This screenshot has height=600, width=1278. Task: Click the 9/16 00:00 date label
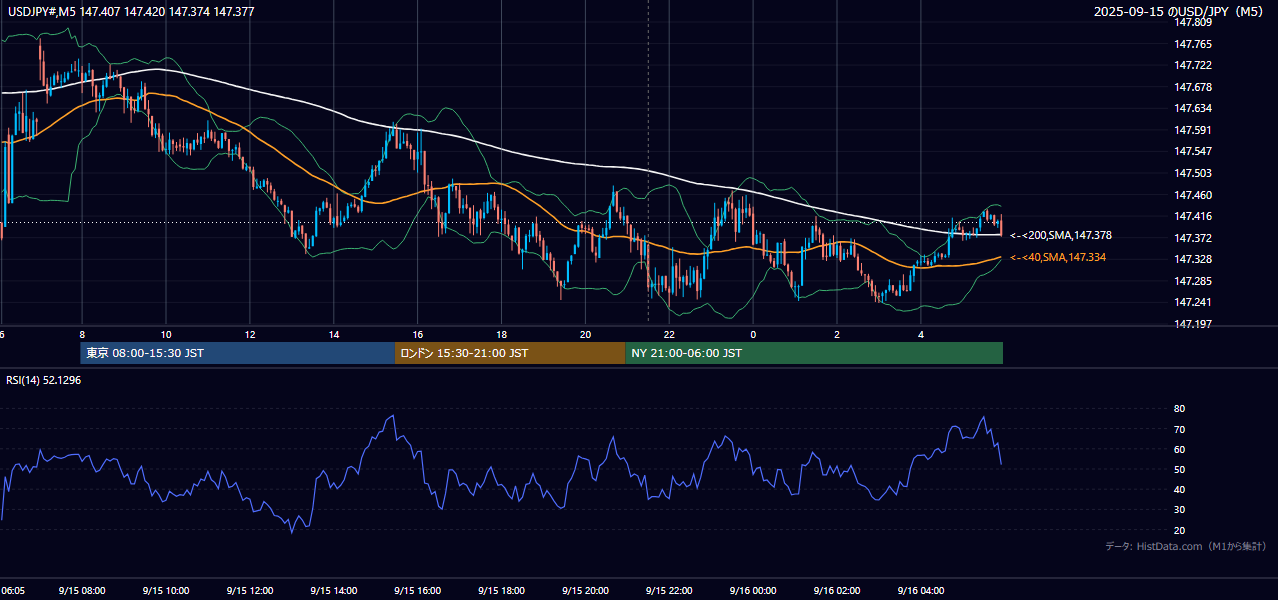[753, 590]
